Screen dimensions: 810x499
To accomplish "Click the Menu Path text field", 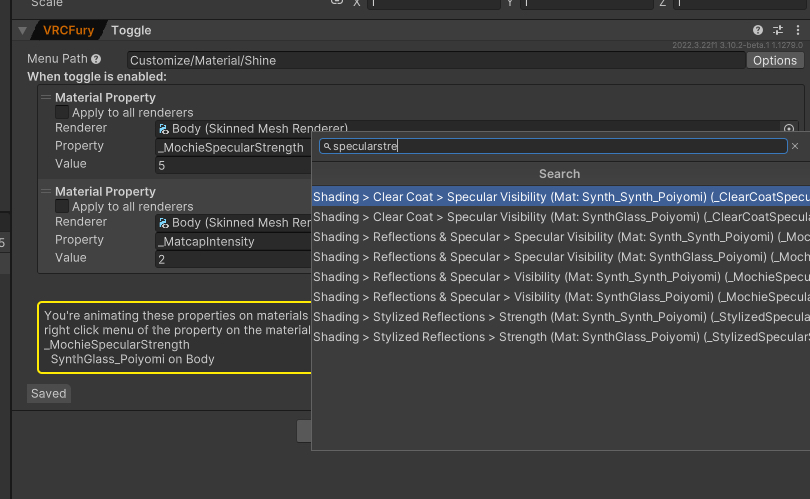I will click(435, 61).
